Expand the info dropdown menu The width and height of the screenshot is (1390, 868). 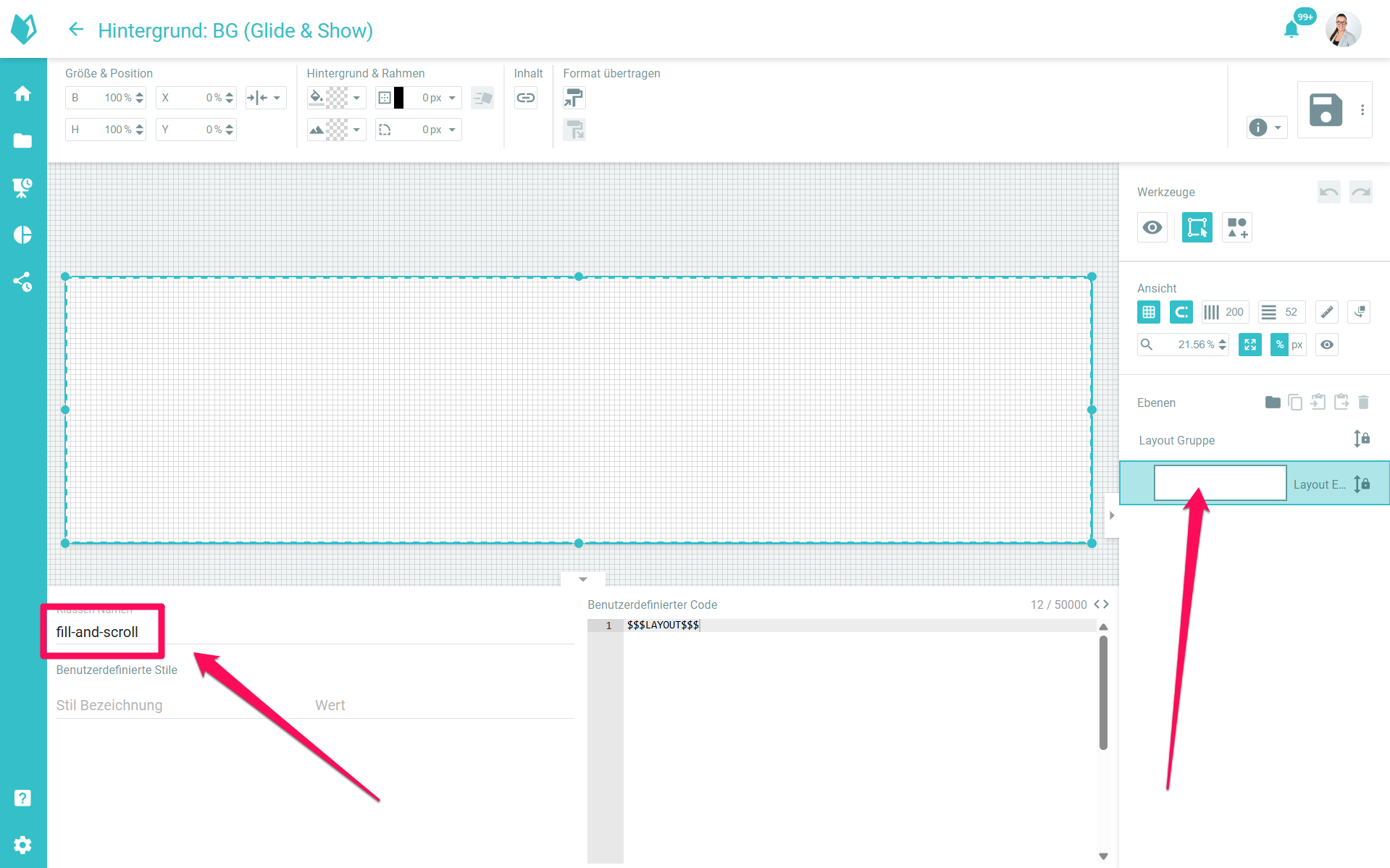[1278, 127]
